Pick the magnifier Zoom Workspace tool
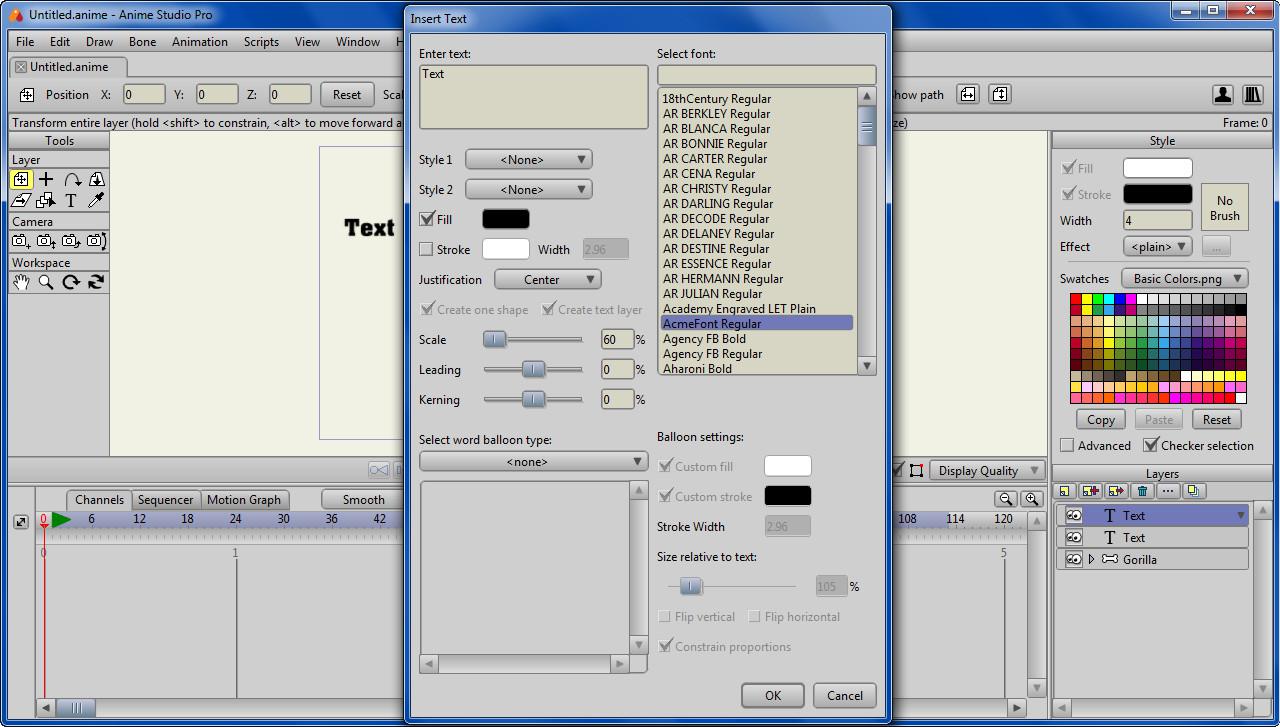Image resolution: width=1280 pixels, height=727 pixels. tap(46, 282)
